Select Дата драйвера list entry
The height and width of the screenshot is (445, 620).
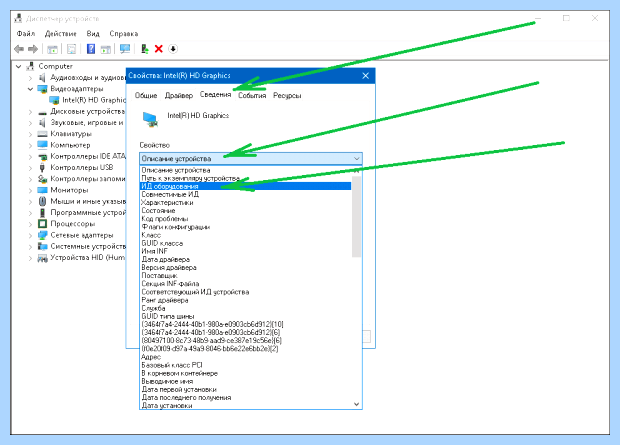246,259
